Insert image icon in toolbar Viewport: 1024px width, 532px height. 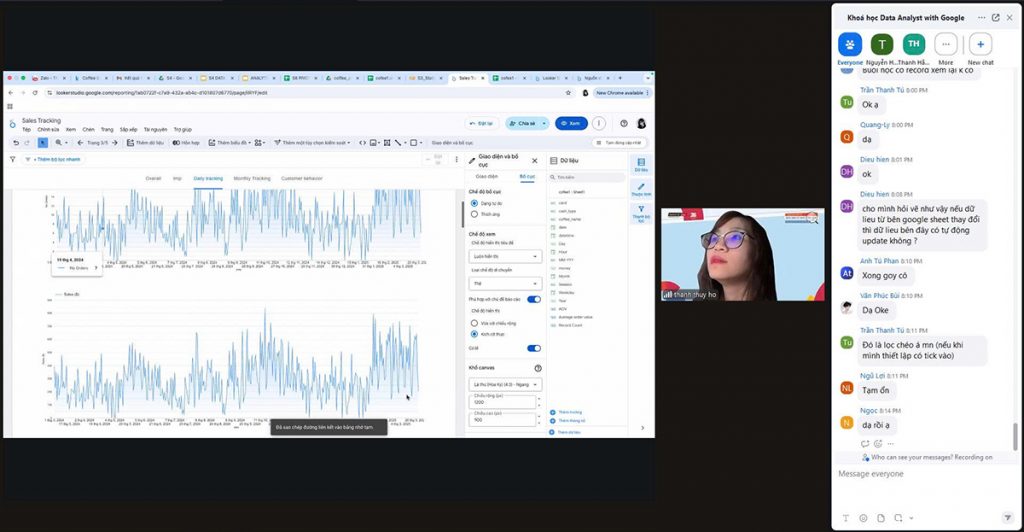point(373,142)
